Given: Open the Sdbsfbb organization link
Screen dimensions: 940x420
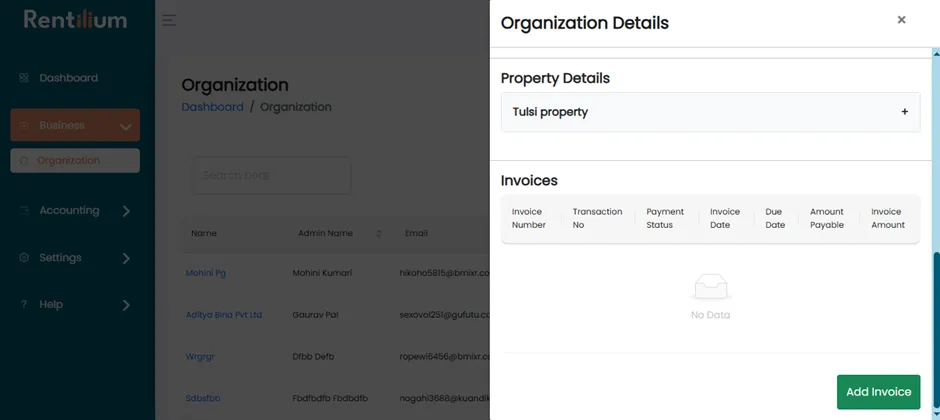Looking at the screenshot, I should tap(203, 398).
